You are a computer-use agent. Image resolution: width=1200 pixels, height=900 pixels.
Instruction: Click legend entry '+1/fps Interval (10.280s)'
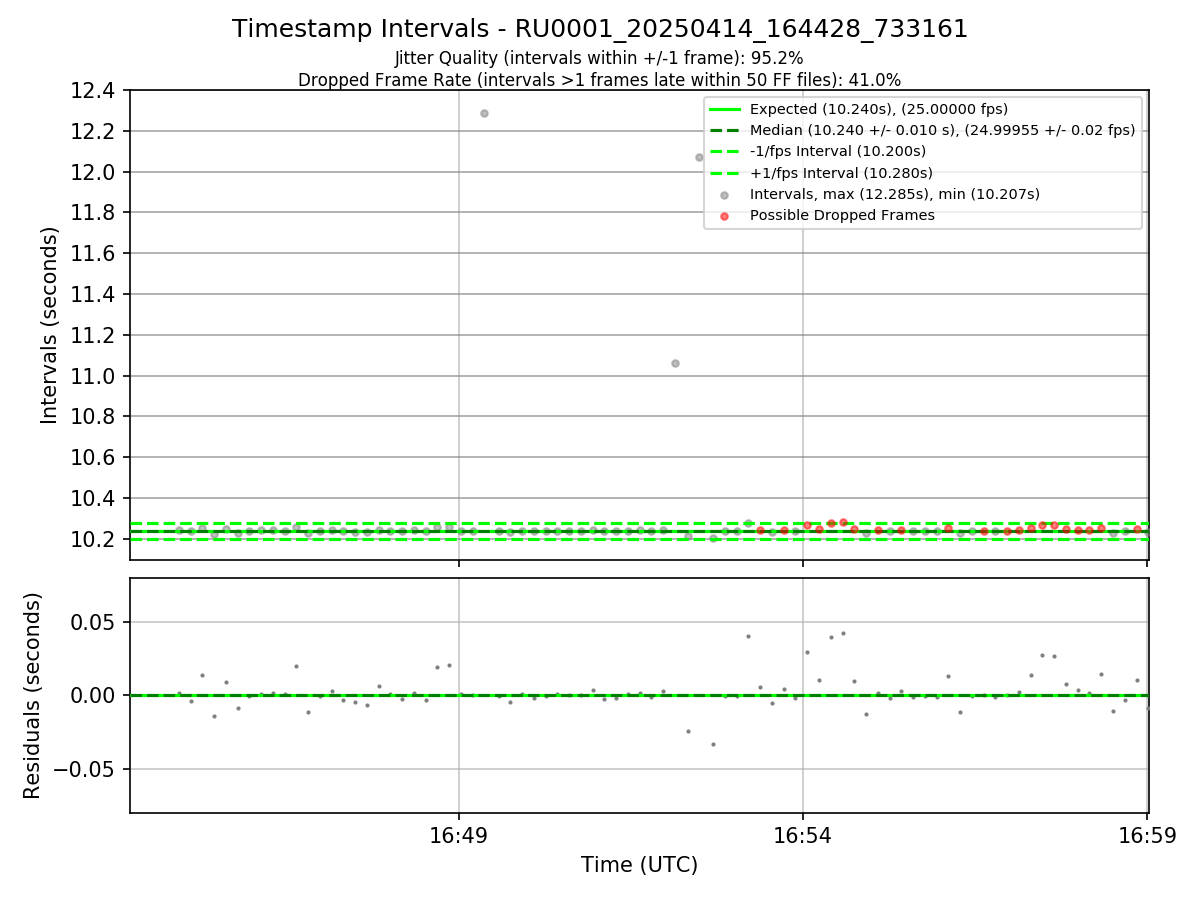click(841, 173)
